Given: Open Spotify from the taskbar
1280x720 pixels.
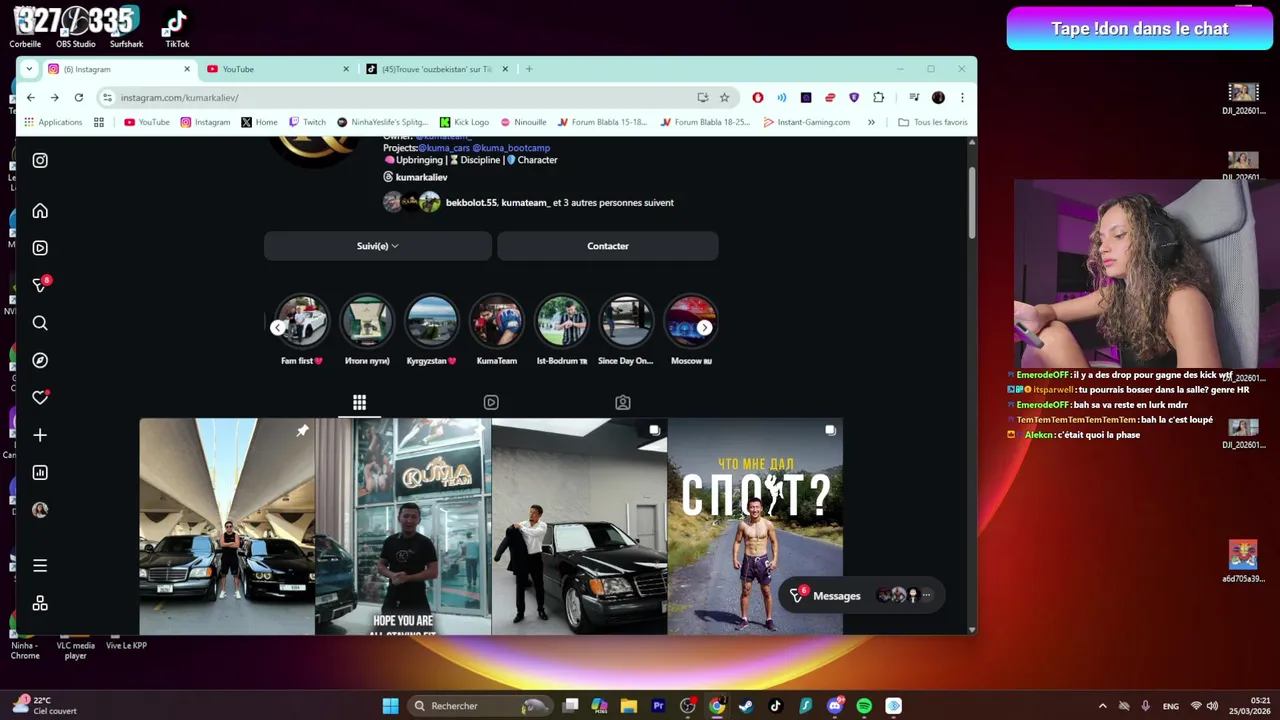Looking at the screenshot, I should pyautogui.click(x=864, y=706).
